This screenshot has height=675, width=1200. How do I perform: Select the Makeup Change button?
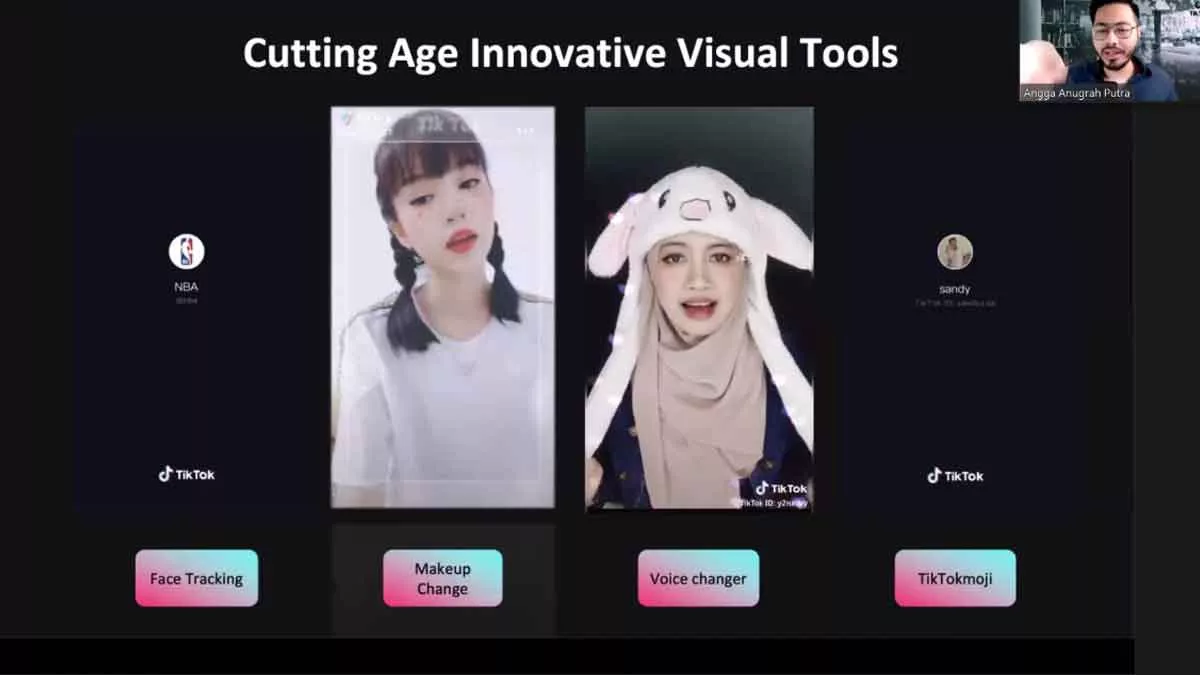click(442, 578)
